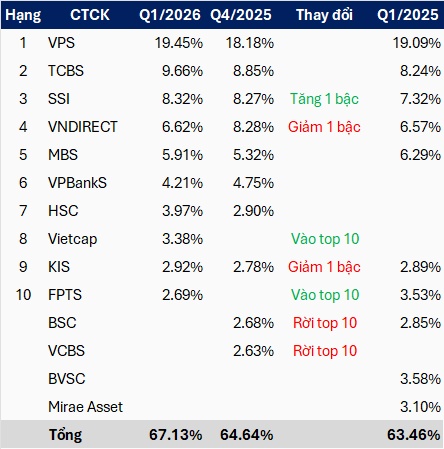This screenshot has width=444, height=449.
Task: Click the Hạng column header
Action: point(23,15)
